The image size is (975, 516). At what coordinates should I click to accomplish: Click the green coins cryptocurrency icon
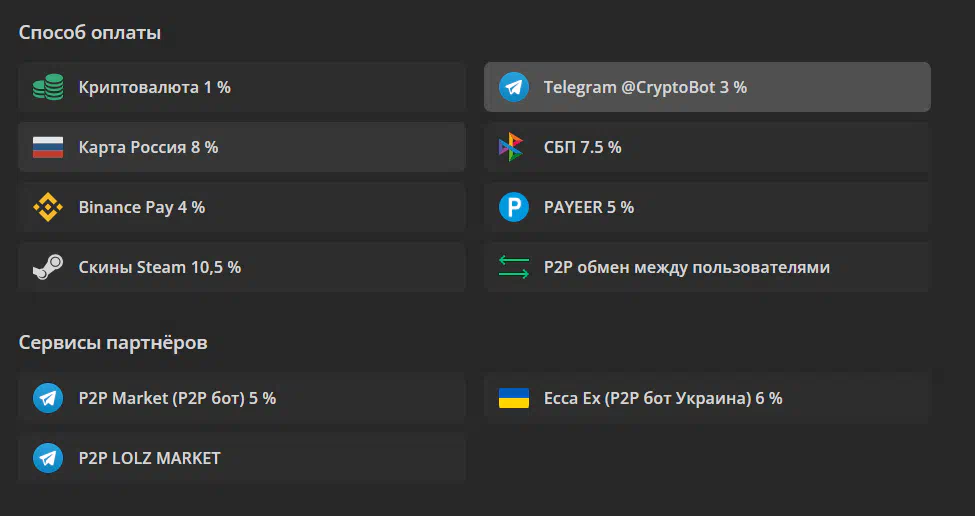click(48, 87)
